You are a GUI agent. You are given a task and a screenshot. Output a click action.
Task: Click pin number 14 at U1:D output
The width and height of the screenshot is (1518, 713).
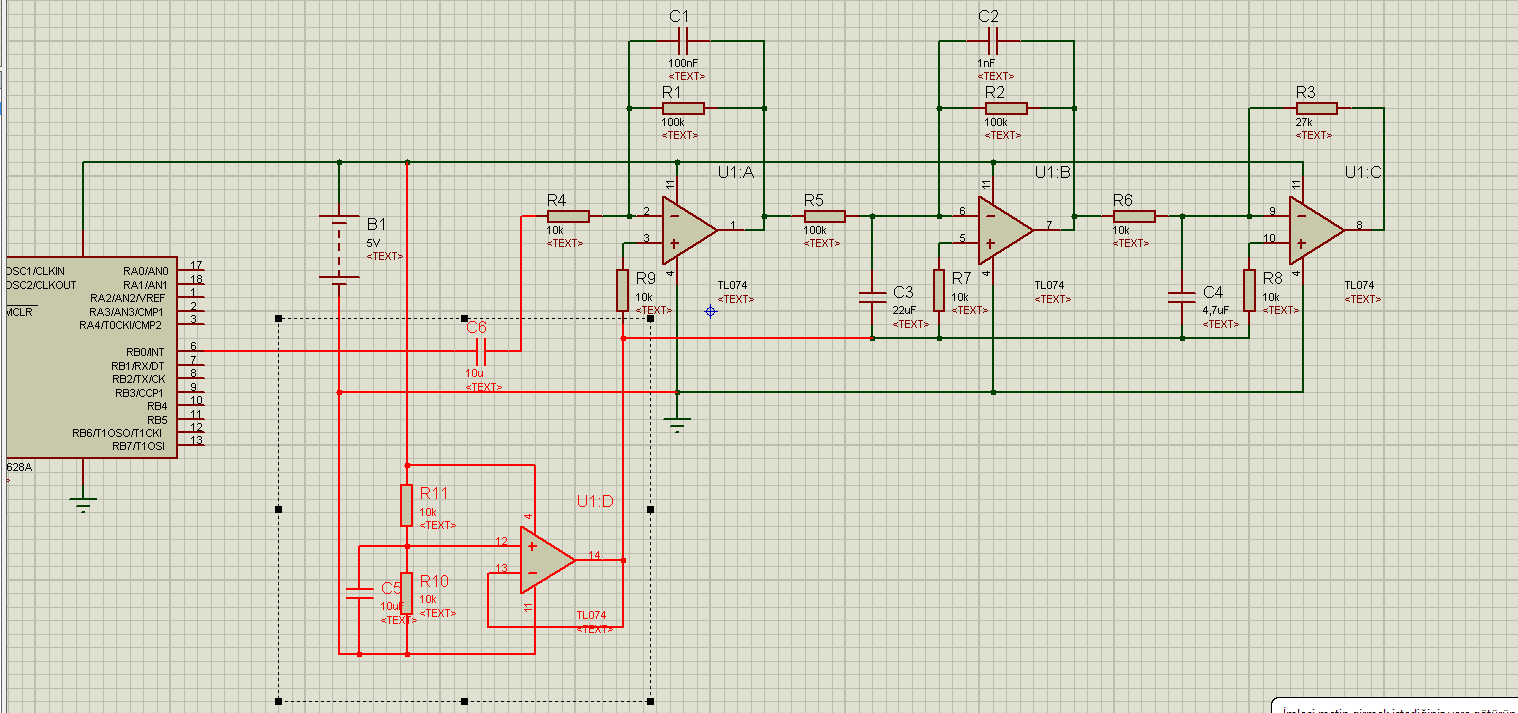(x=594, y=555)
